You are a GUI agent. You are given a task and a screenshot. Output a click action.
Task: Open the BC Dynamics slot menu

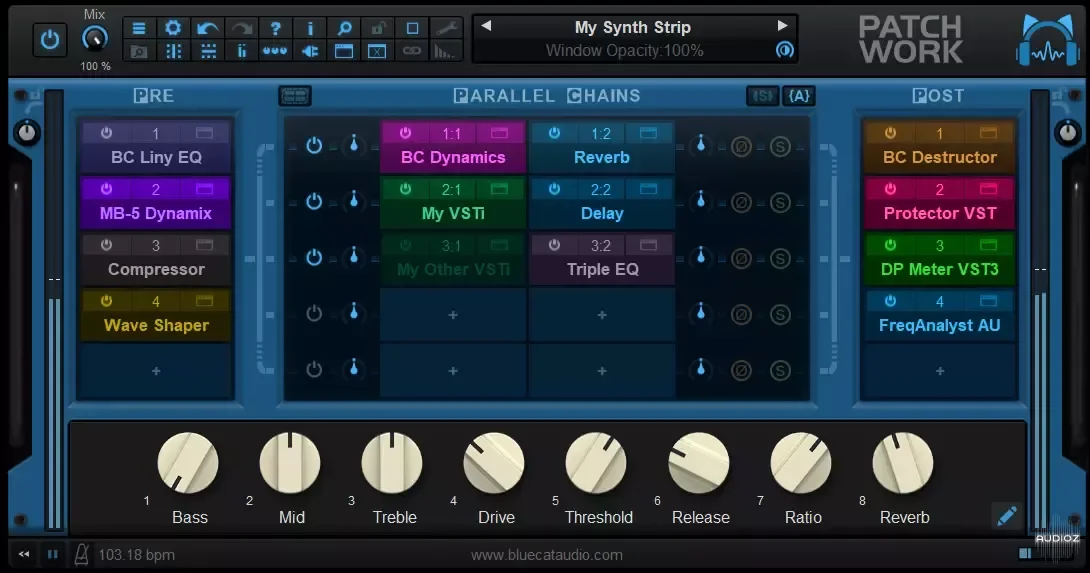[453, 158]
